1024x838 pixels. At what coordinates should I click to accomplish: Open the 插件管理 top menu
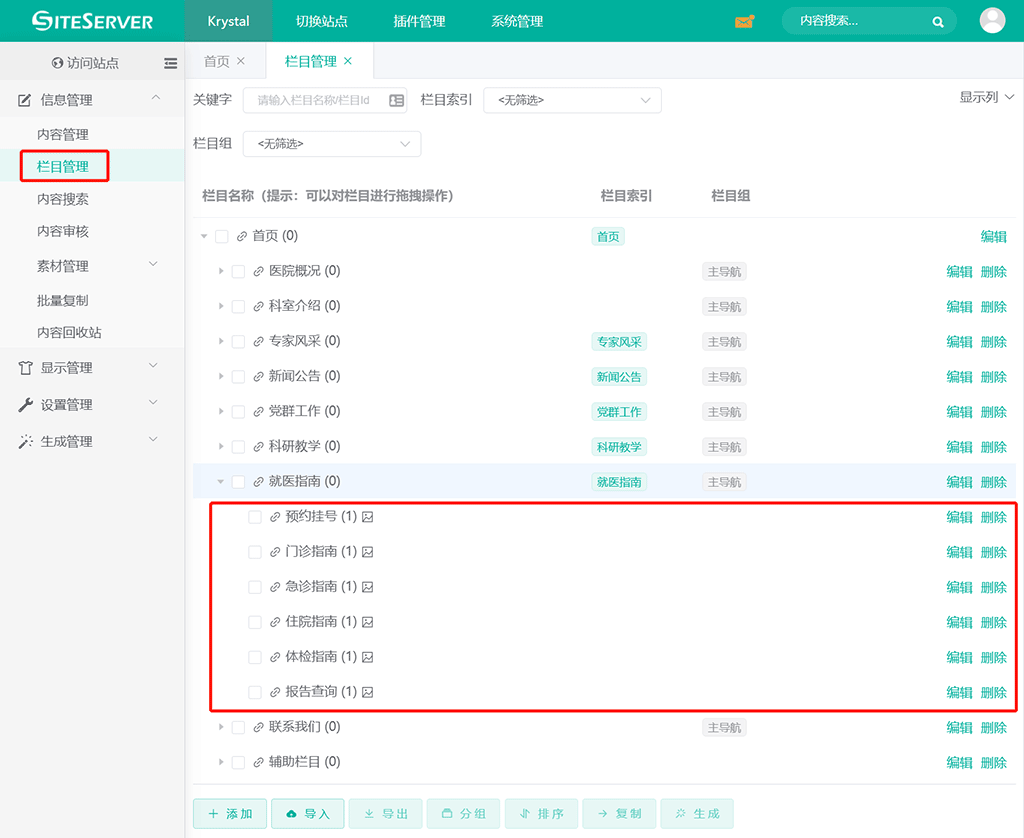pos(419,21)
